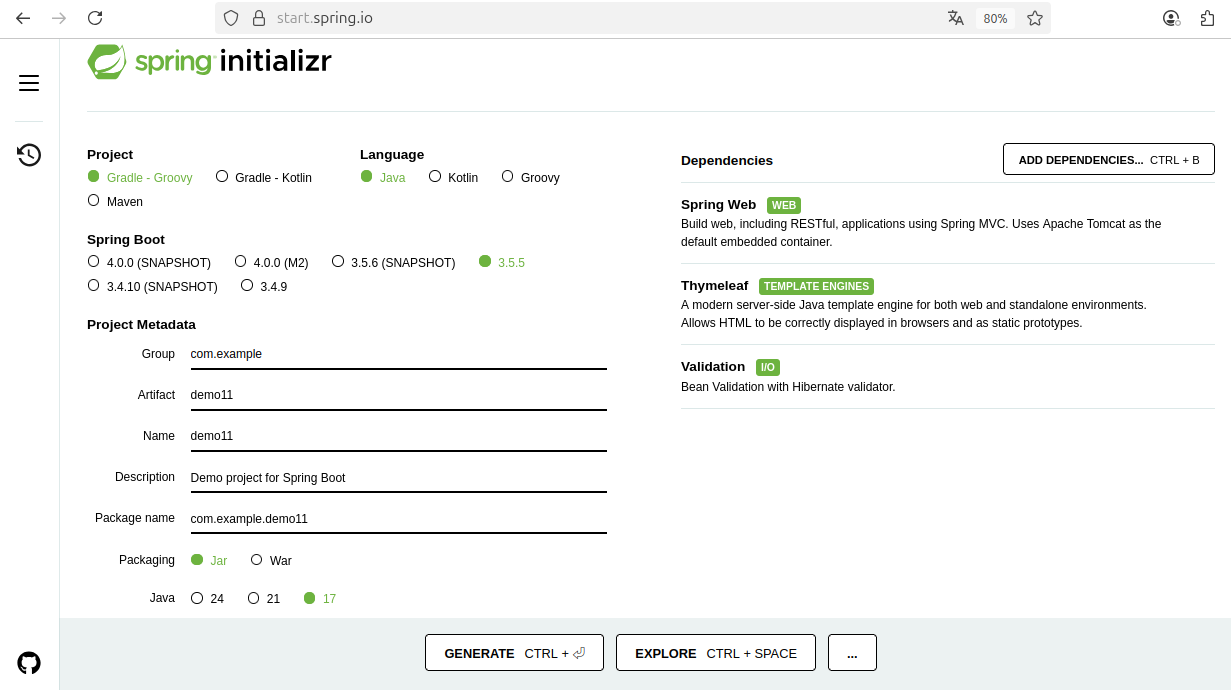Select Java version 24
Screen dimensions: 1231x690
207,598
